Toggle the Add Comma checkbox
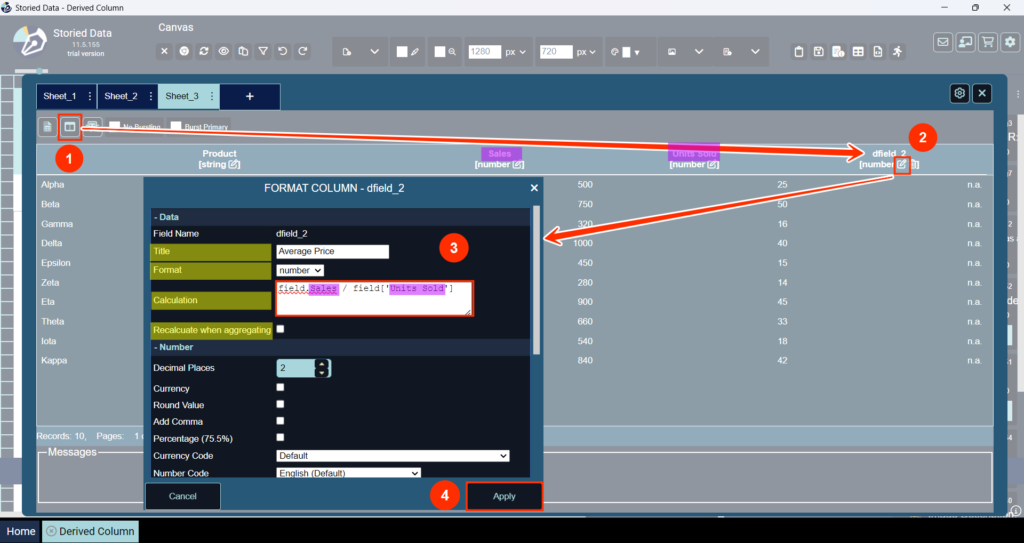The width and height of the screenshot is (1024, 543). click(281, 421)
